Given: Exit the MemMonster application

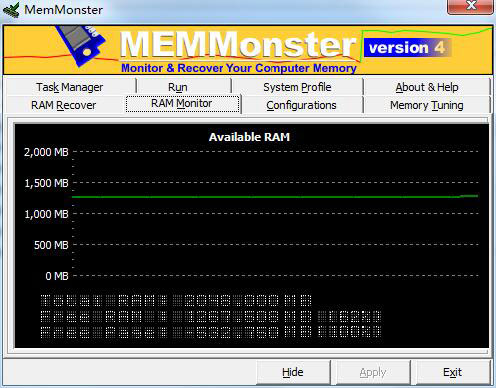Looking at the screenshot, I should point(453,372).
